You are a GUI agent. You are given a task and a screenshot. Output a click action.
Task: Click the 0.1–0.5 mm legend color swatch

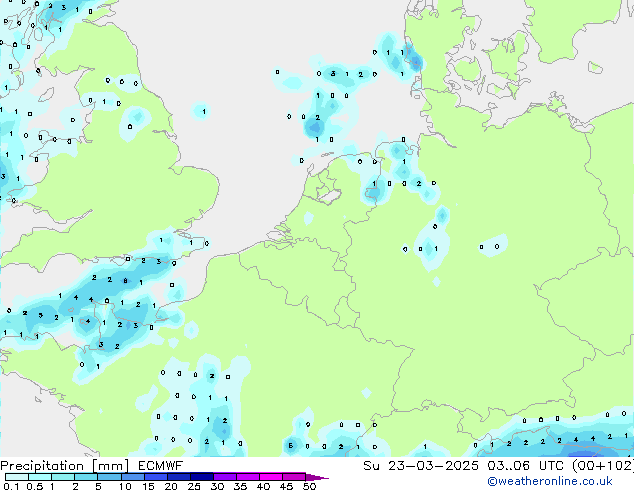(x=17, y=477)
